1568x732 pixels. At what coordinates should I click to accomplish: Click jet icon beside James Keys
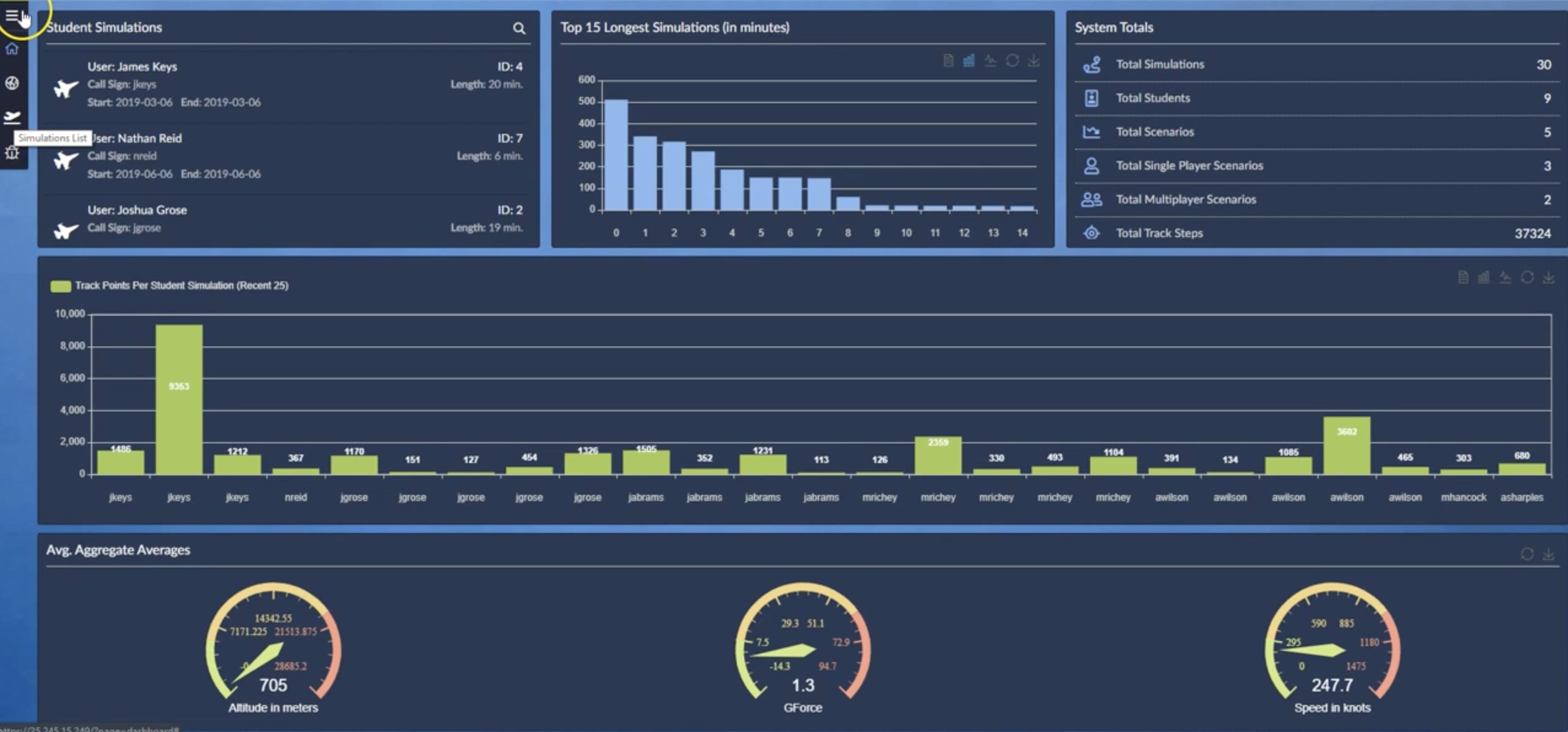[x=66, y=88]
